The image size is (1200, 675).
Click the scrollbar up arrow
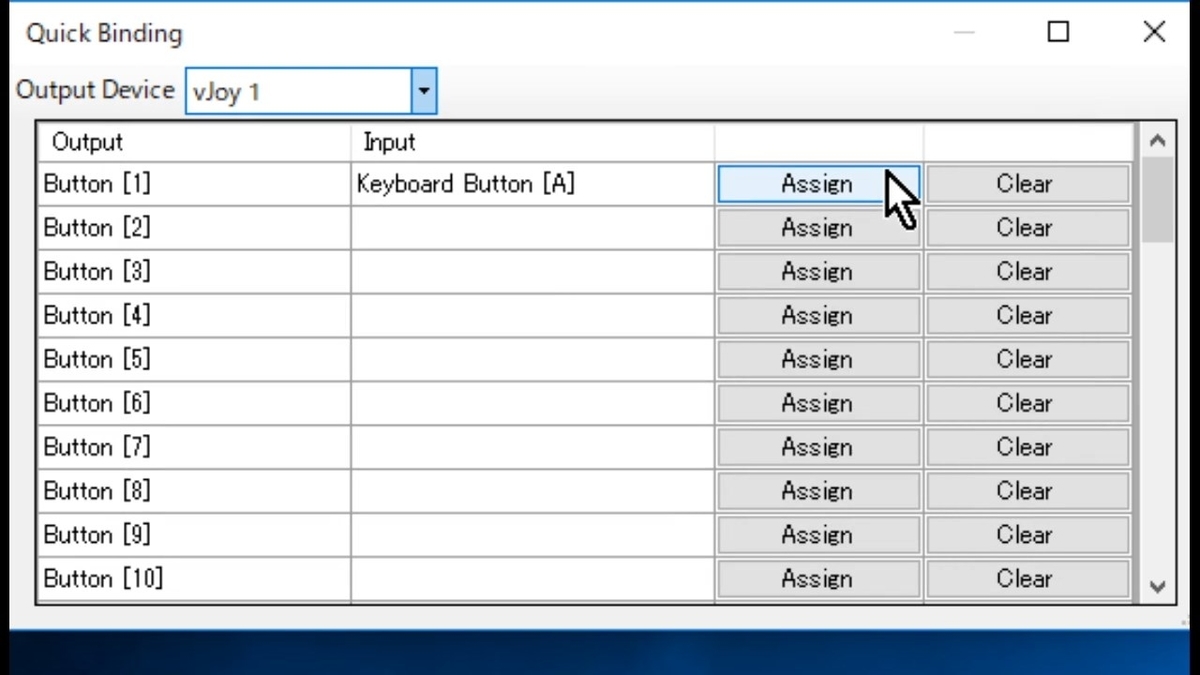click(1158, 141)
